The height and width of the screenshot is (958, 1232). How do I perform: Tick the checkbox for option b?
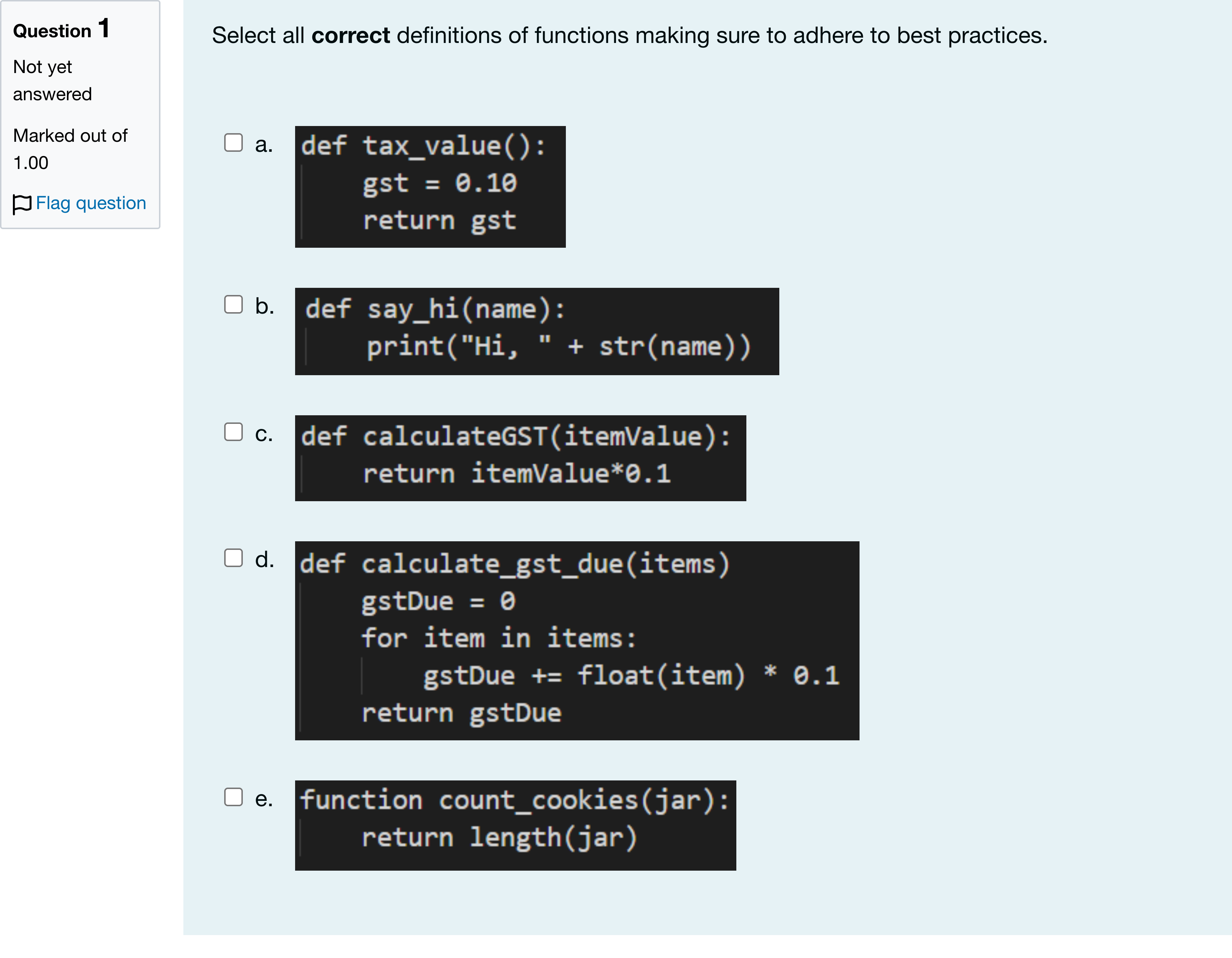point(234,305)
